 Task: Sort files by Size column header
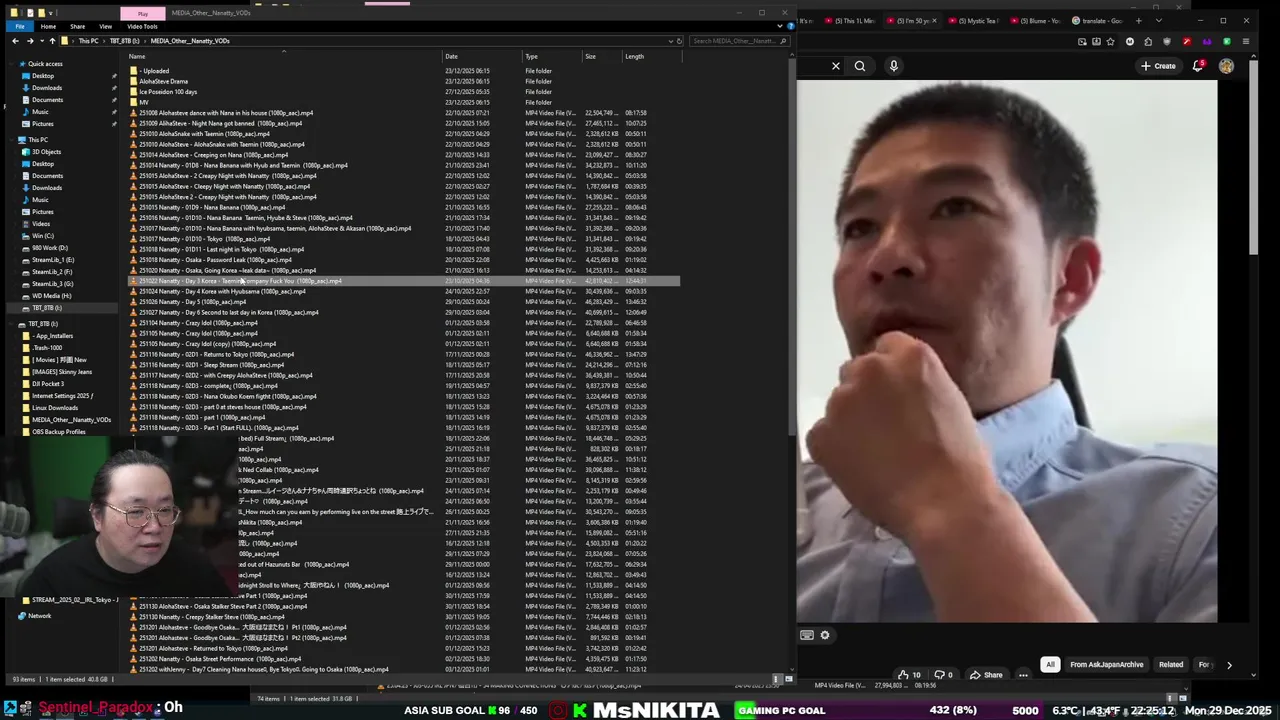tap(591, 56)
